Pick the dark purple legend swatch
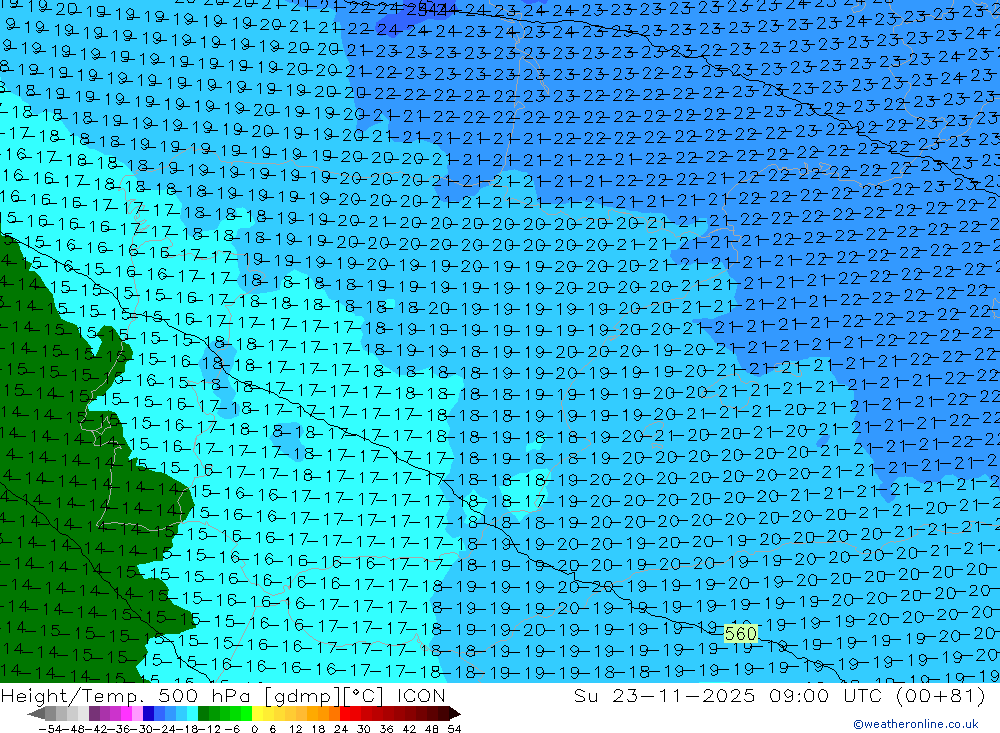 (x=94, y=713)
